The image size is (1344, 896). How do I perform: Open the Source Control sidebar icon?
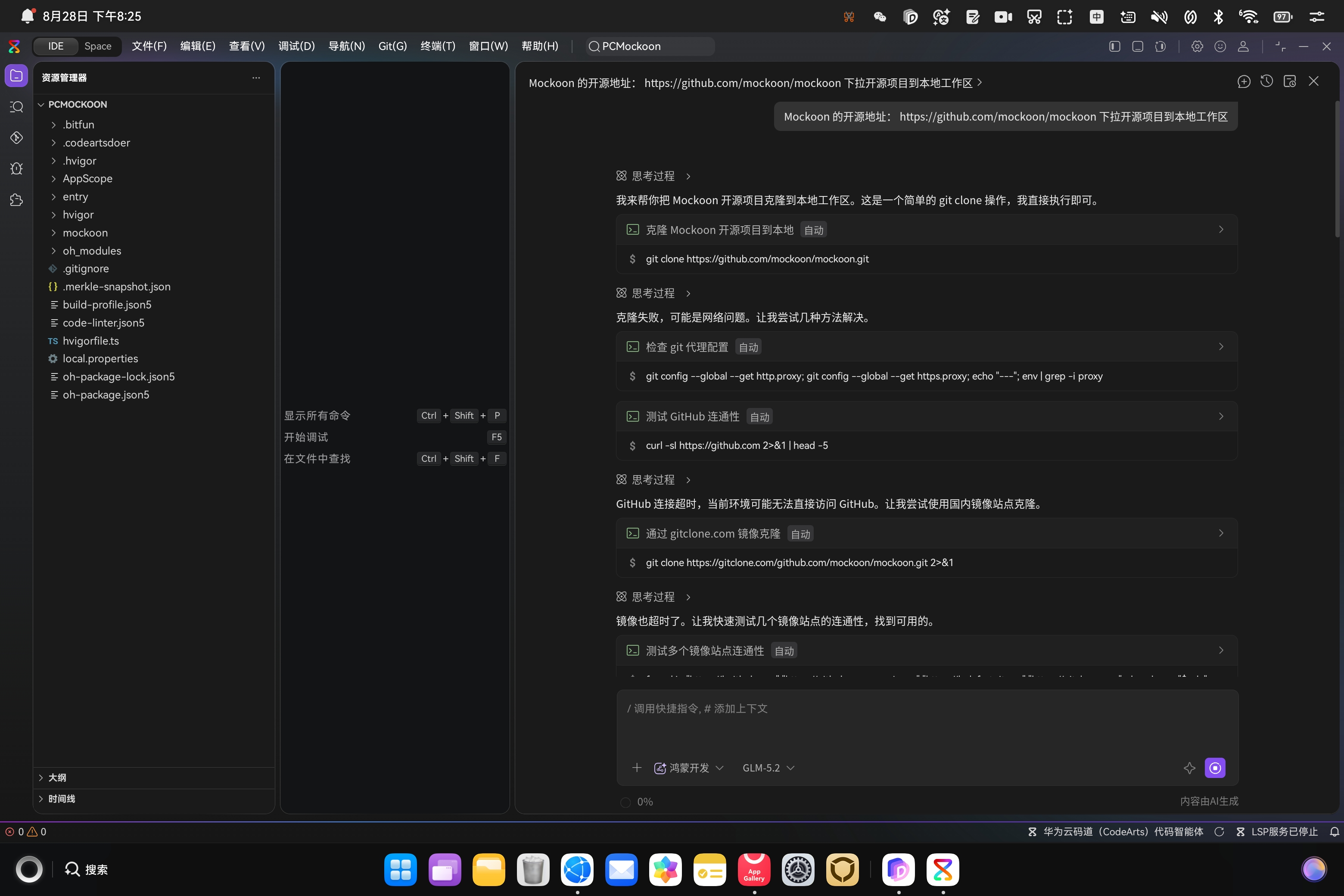point(16,138)
